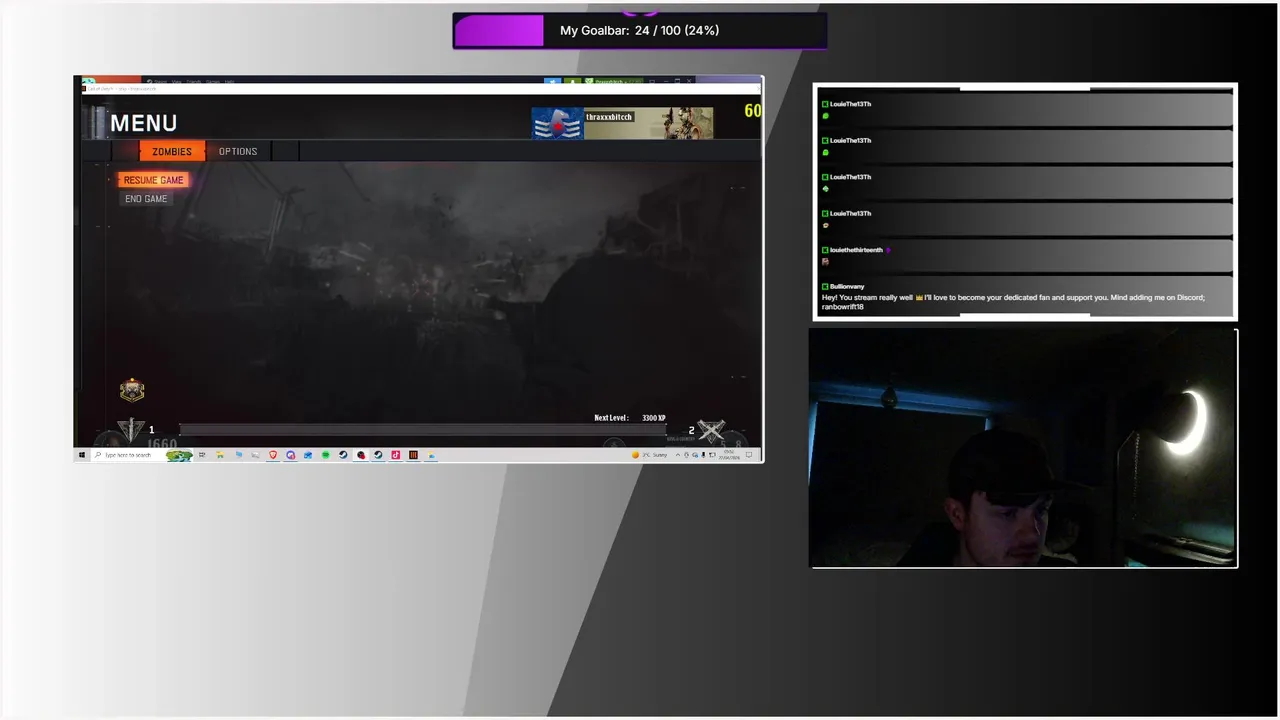This screenshot has width=1280, height=720.
Task: Click the louiethethirteenth username in chat
Action: 856,250
